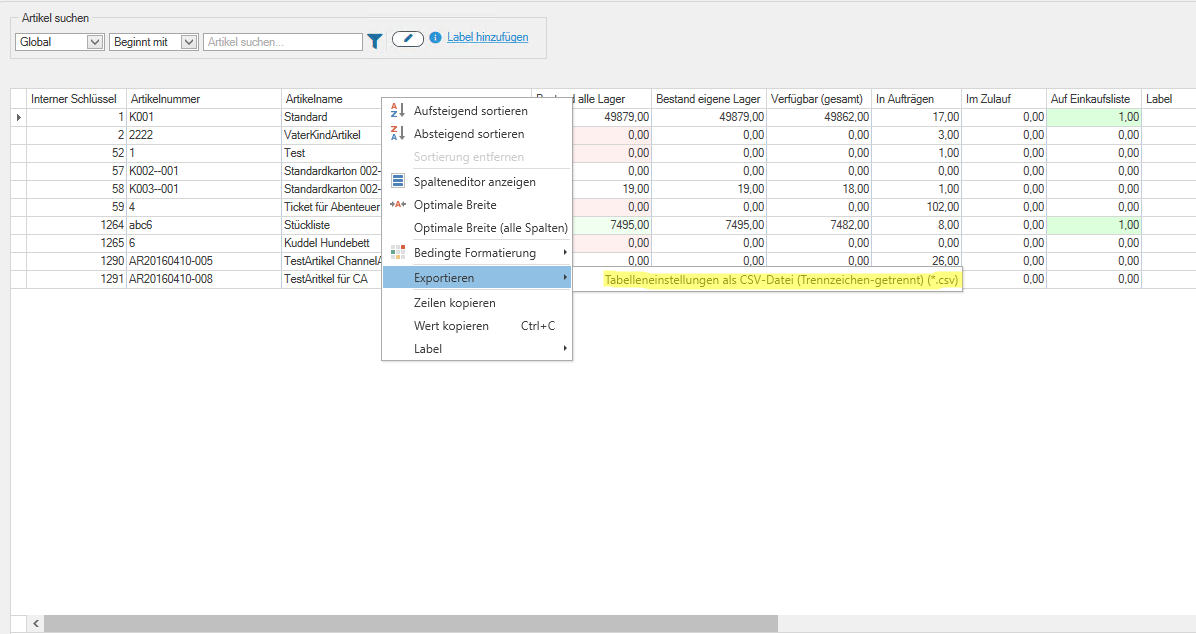The width and height of the screenshot is (1196, 634).
Task: Expand the Label submenu arrow
Action: [565, 349]
